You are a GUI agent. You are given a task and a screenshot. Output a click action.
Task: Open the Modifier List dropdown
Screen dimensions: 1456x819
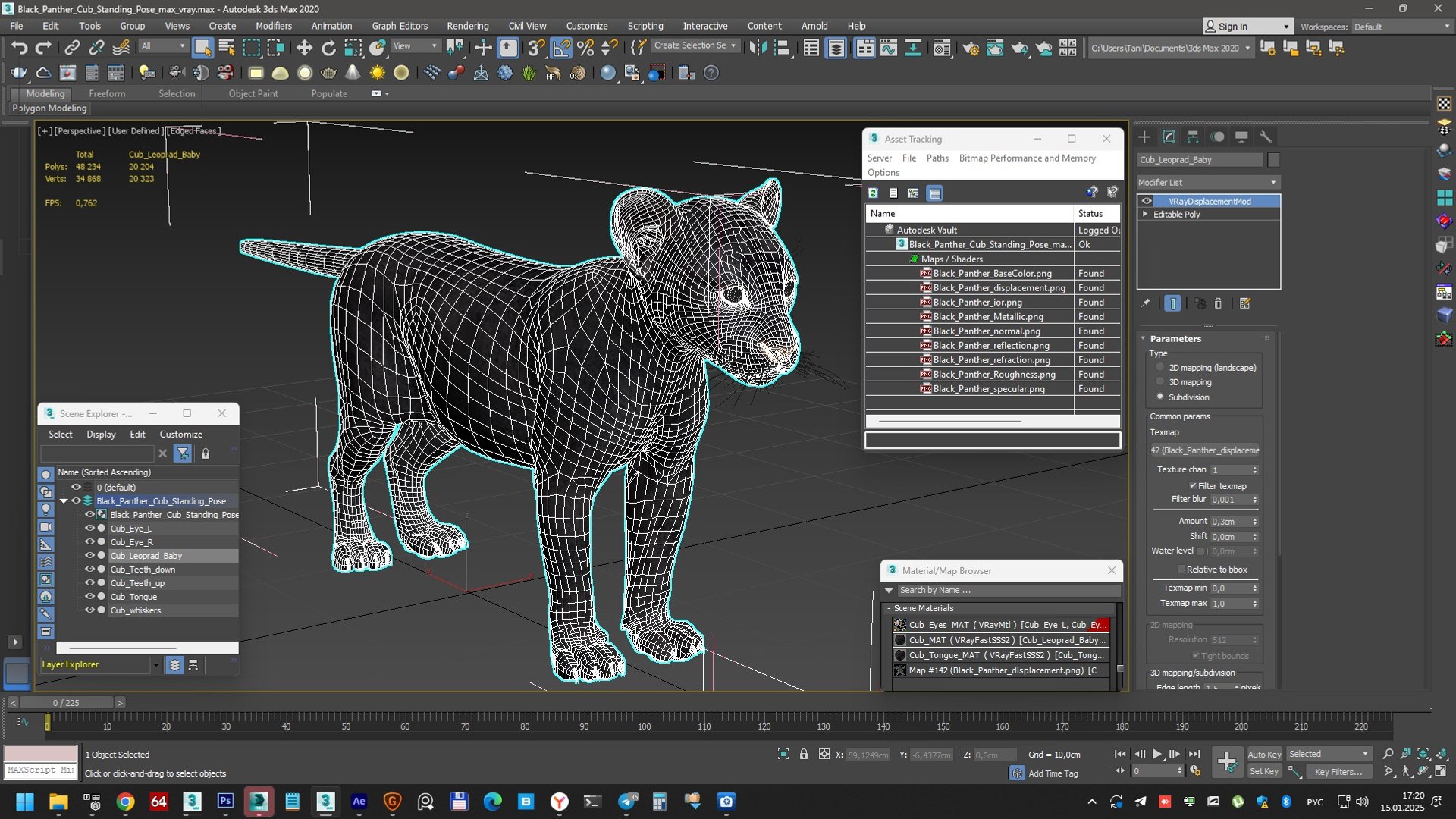point(1208,183)
